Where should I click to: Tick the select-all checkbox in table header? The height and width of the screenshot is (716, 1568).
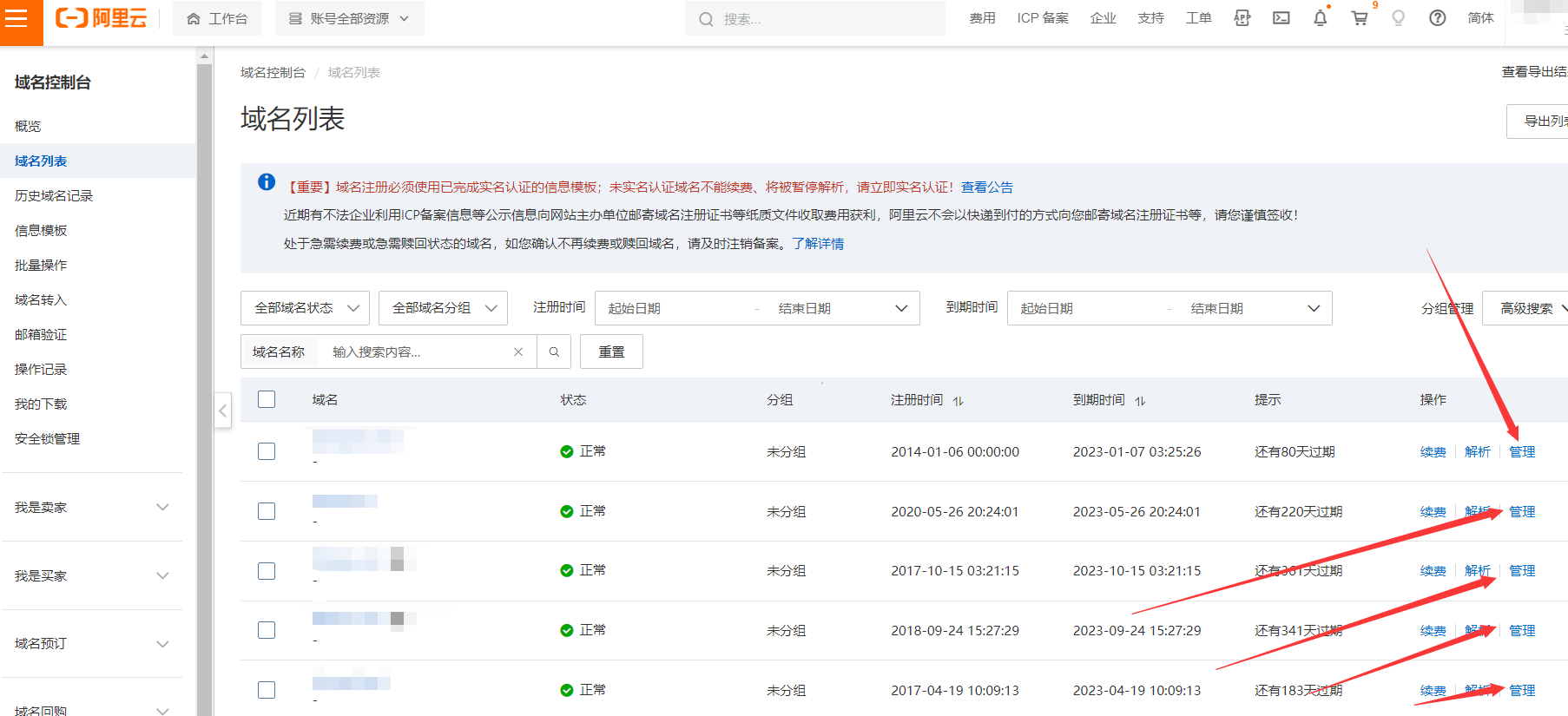pos(267,399)
